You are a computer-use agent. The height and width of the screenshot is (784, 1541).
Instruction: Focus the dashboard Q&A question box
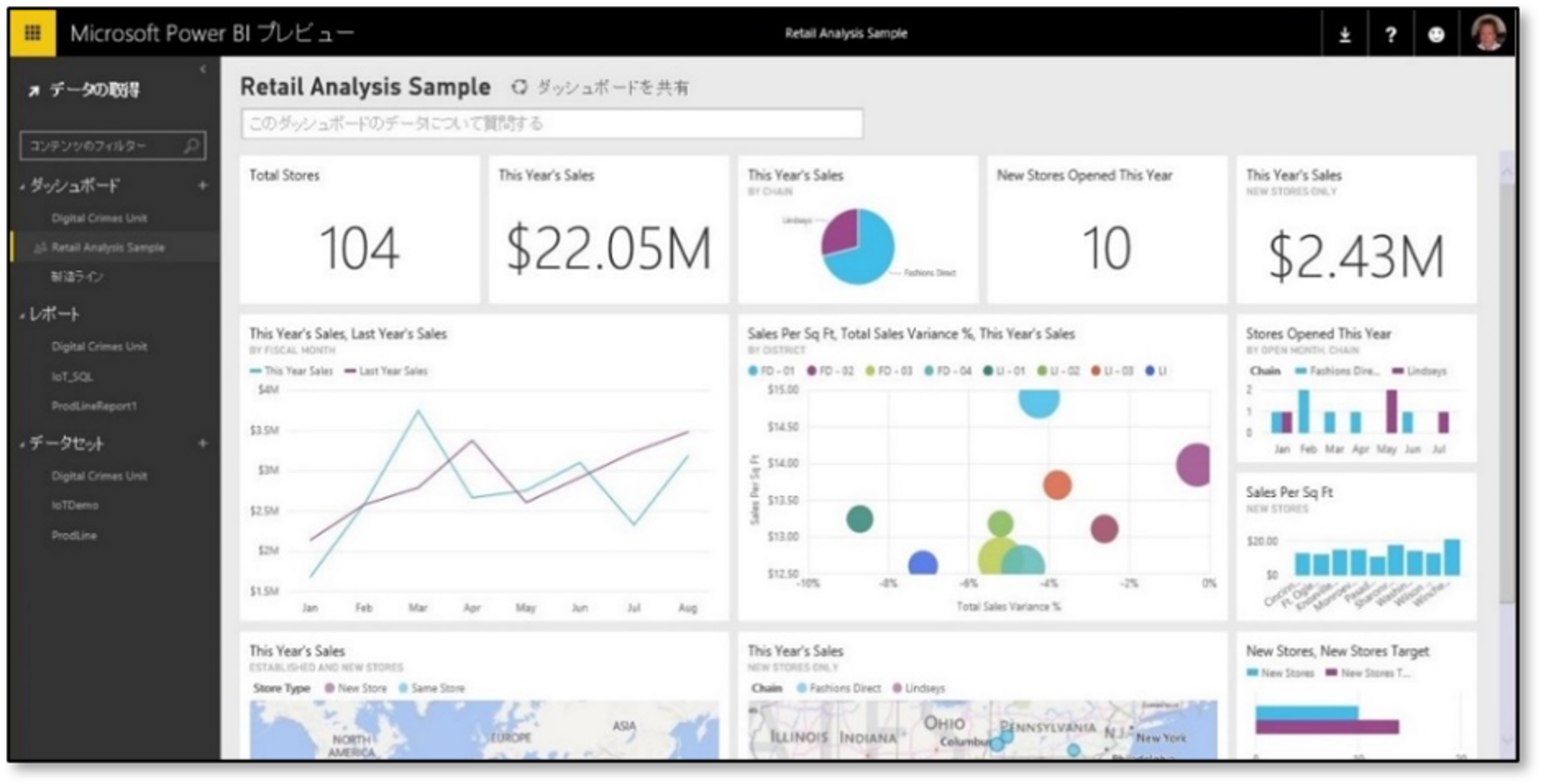click(x=552, y=123)
